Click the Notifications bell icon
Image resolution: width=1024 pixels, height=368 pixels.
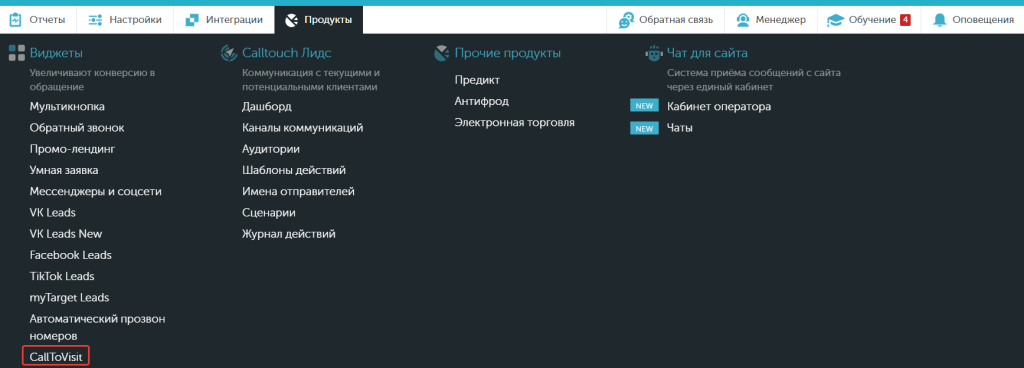(940, 20)
